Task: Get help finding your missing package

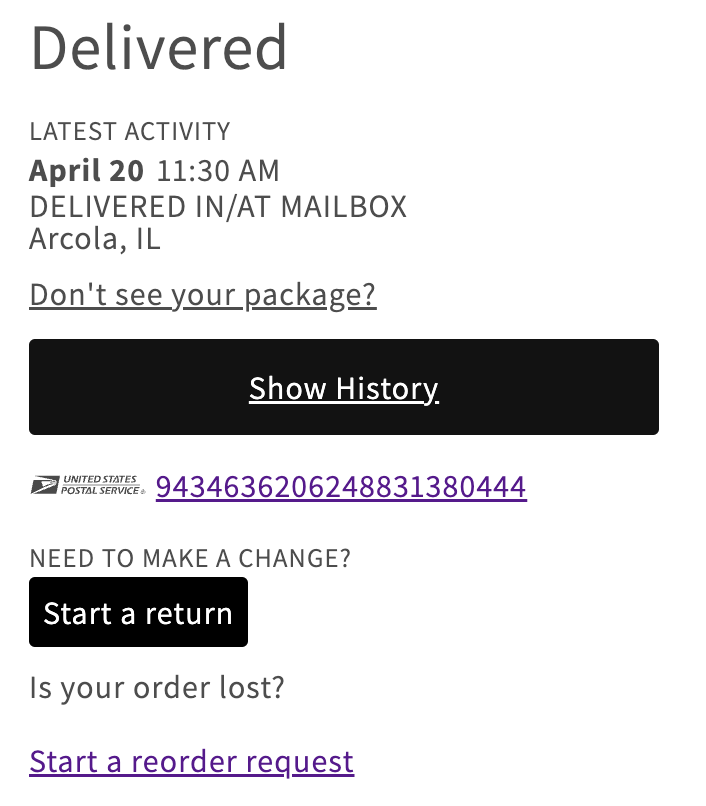Action: (x=203, y=295)
